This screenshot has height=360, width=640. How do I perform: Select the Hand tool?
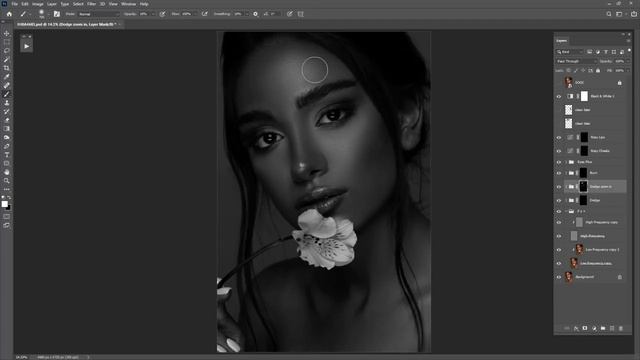pyautogui.click(x=7, y=172)
